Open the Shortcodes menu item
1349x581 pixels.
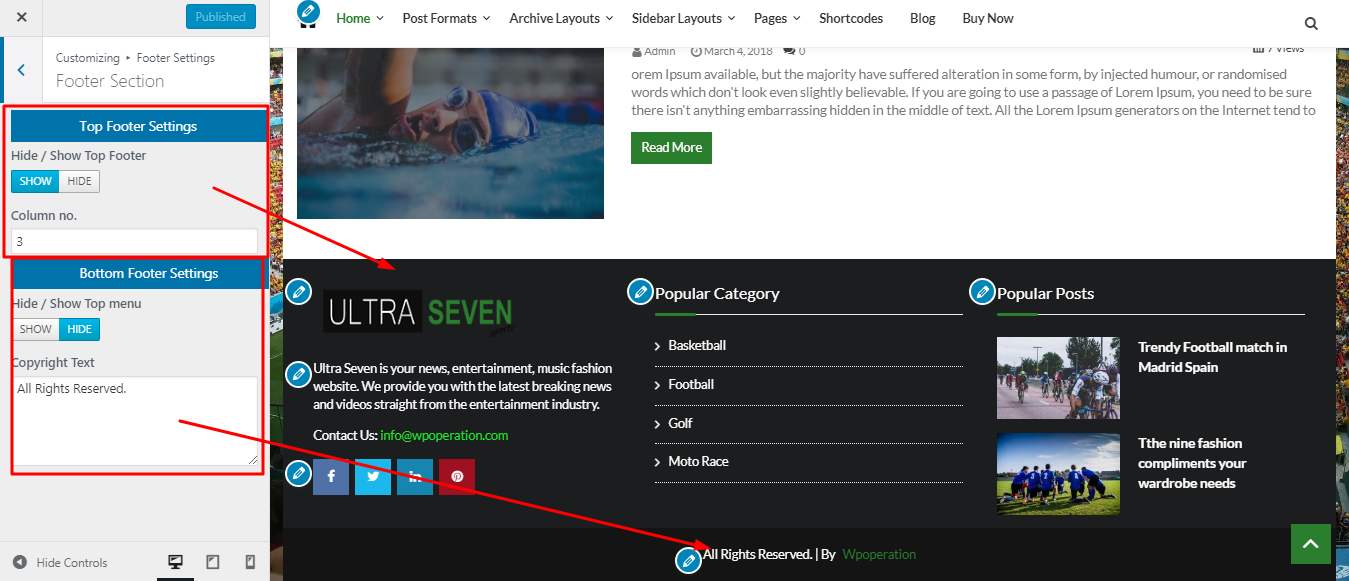pos(851,18)
